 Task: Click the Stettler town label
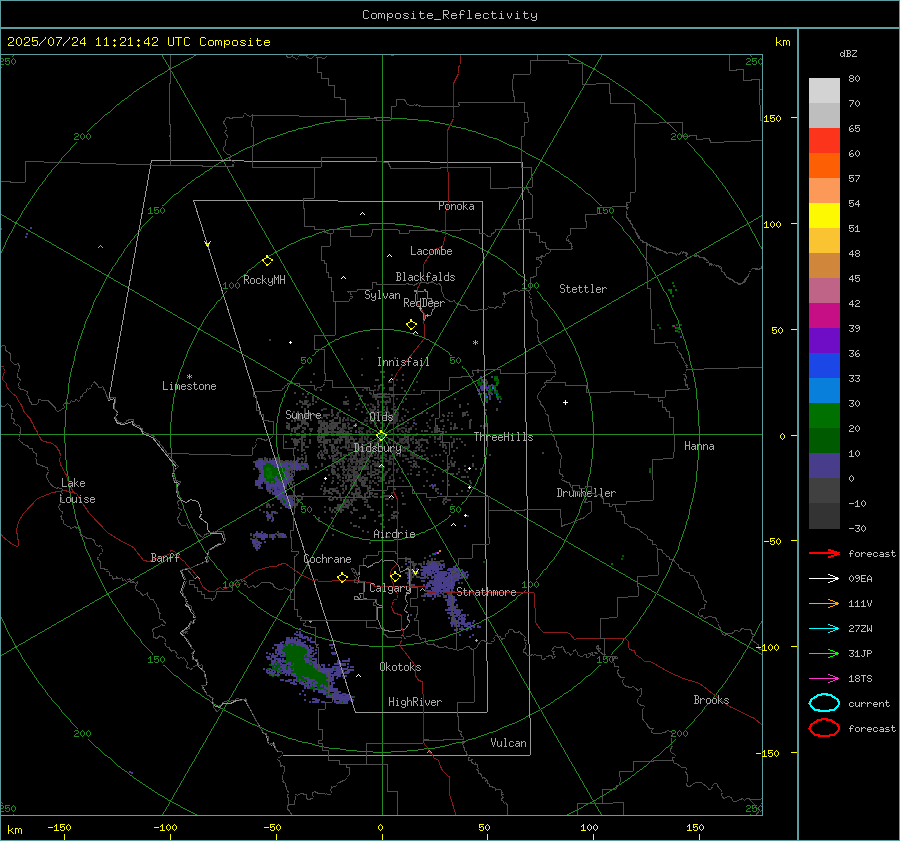point(583,289)
